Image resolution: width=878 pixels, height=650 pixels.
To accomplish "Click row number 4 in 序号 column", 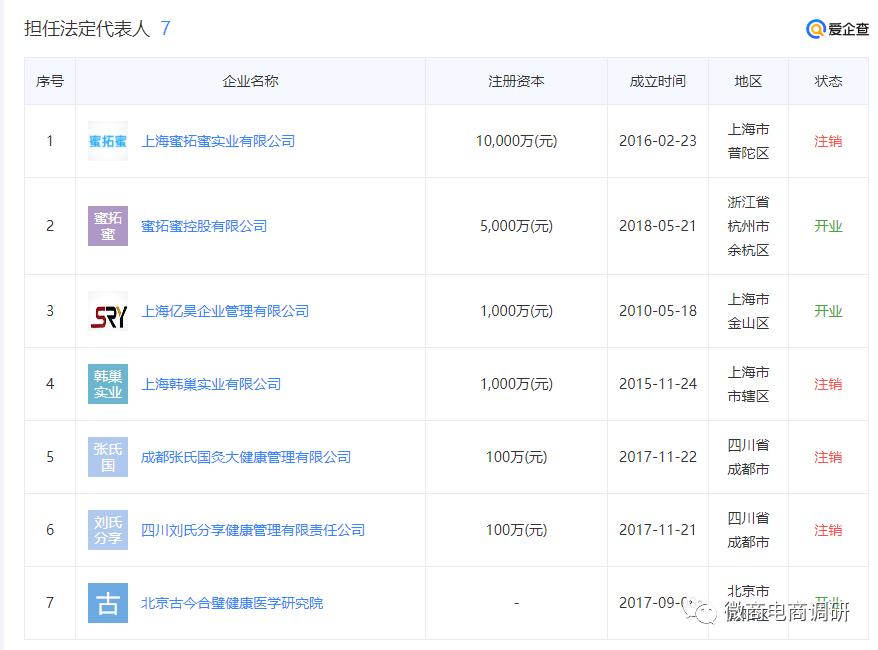I will (50, 384).
